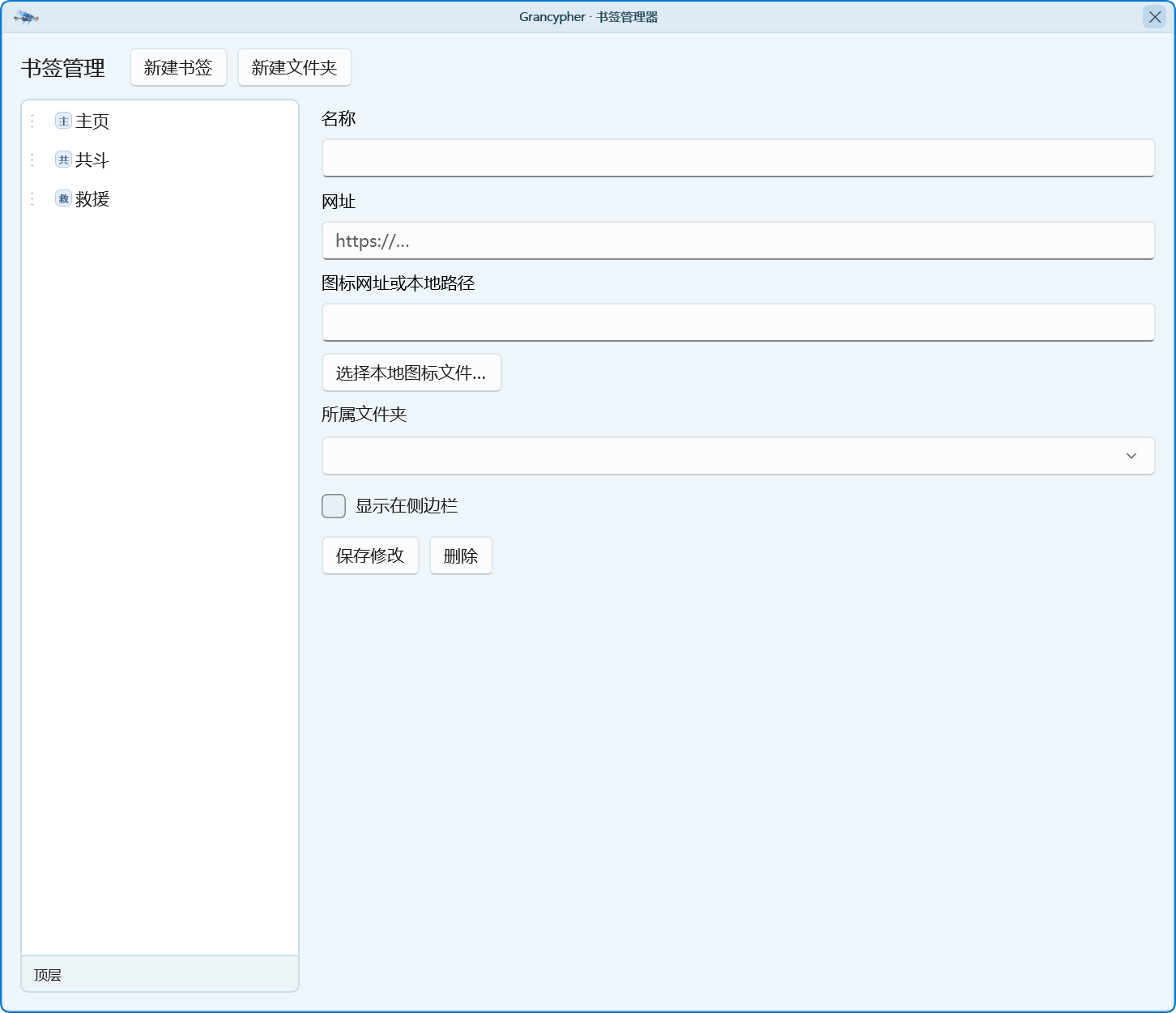Create a folder with 新建文件夹
1176x1013 pixels.
click(294, 67)
